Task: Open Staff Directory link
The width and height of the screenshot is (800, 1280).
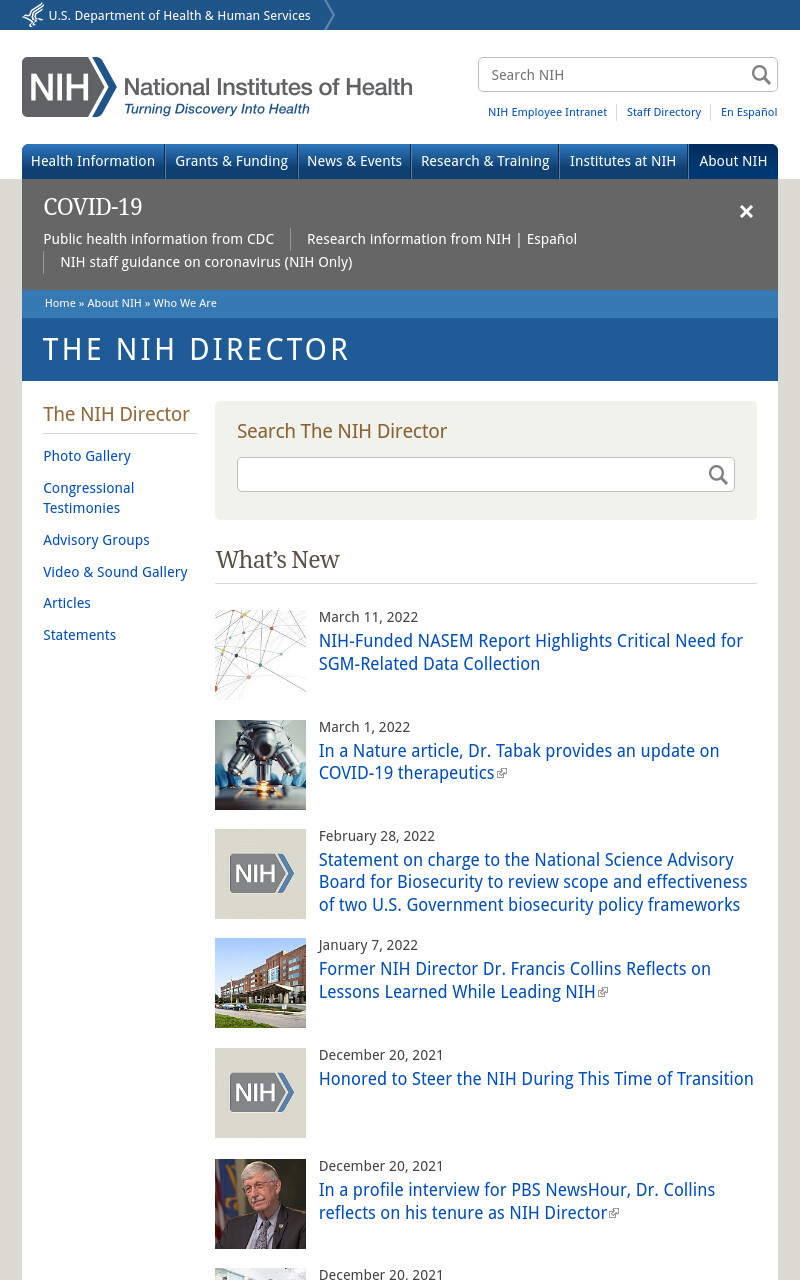Action: pyautogui.click(x=664, y=112)
